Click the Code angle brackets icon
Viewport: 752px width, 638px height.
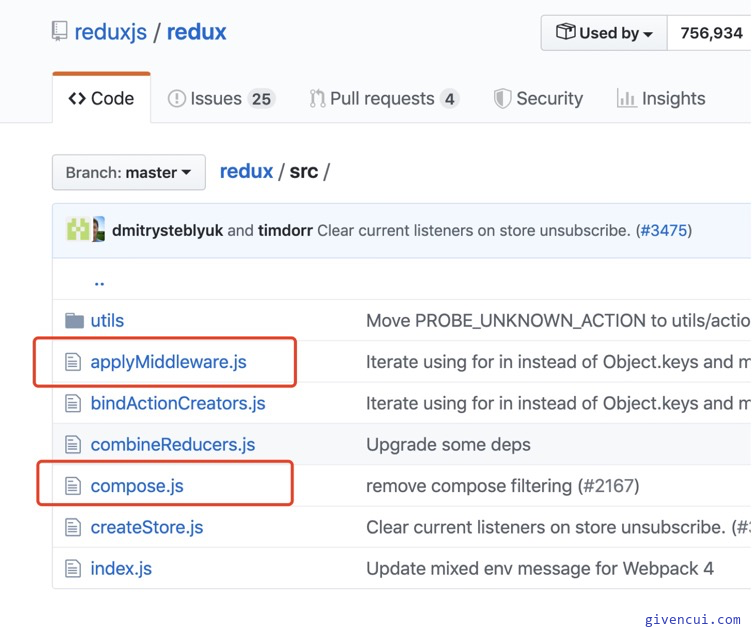pyautogui.click(x=77, y=98)
